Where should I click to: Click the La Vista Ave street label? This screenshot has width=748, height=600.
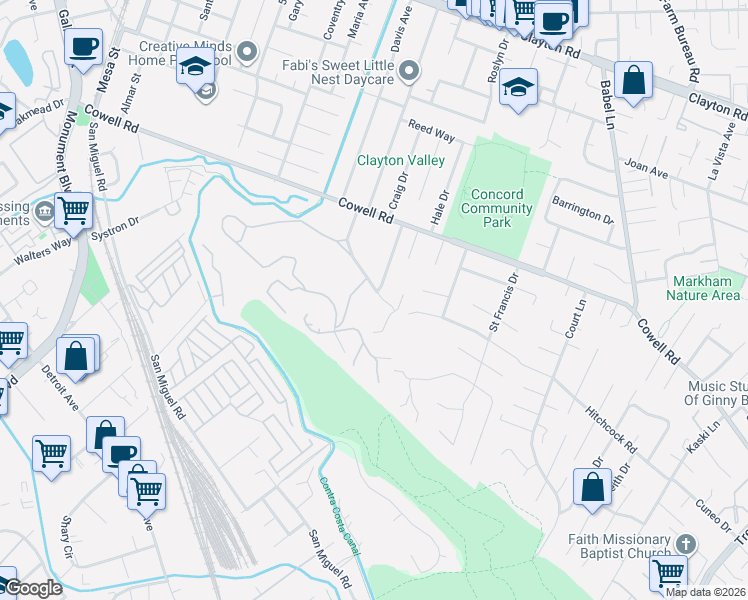(x=722, y=152)
